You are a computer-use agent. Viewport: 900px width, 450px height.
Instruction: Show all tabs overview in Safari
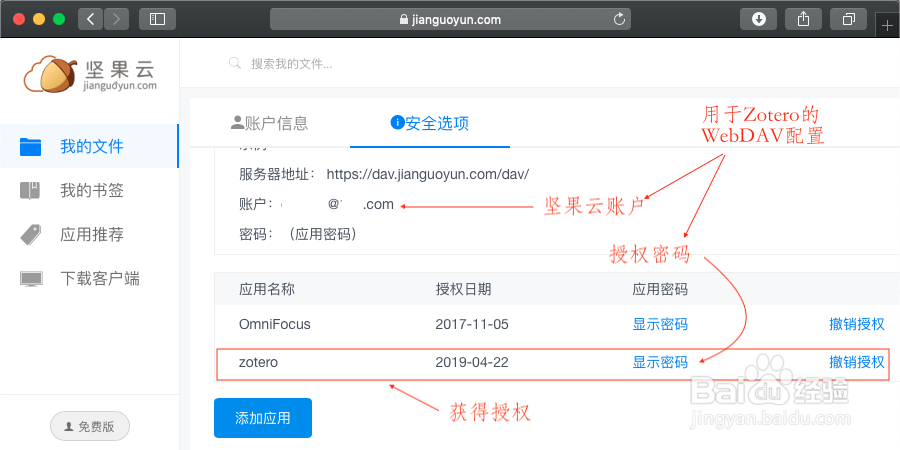pos(848,19)
